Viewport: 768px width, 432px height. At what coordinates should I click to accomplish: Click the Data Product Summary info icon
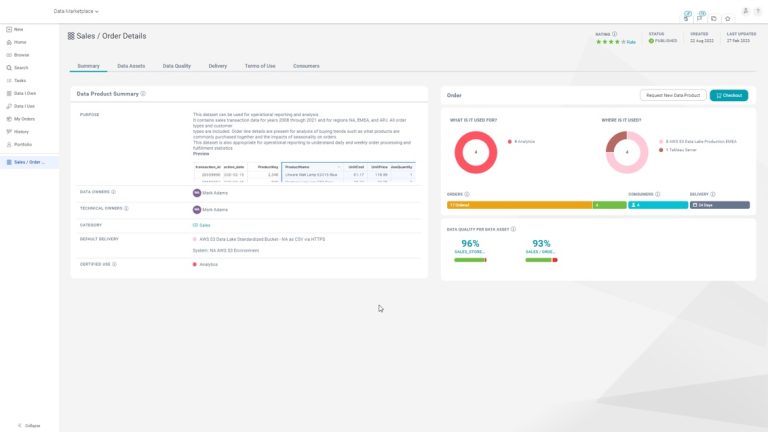tap(143, 94)
